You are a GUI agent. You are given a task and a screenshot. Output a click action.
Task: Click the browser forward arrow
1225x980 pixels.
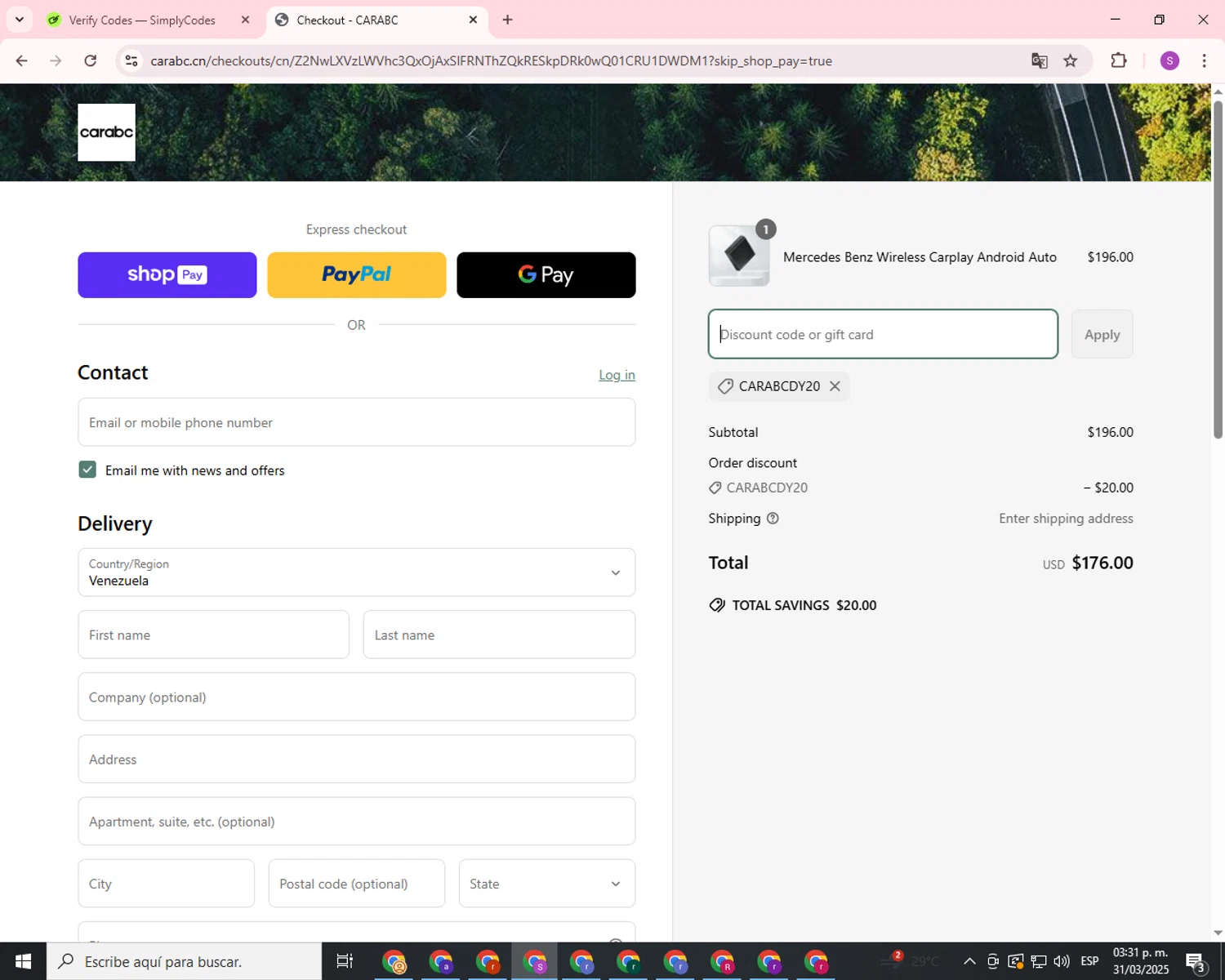coord(56,60)
